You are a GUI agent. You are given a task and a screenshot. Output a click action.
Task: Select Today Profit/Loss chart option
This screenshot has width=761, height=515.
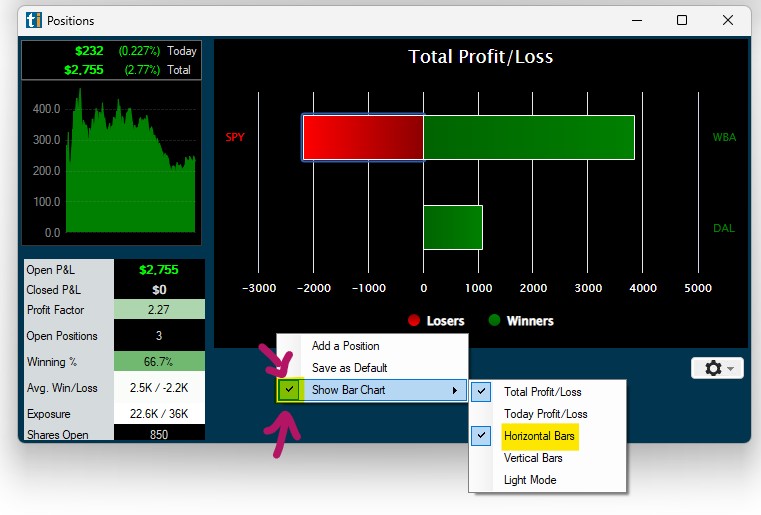pyautogui.click(x=545, y=414)
